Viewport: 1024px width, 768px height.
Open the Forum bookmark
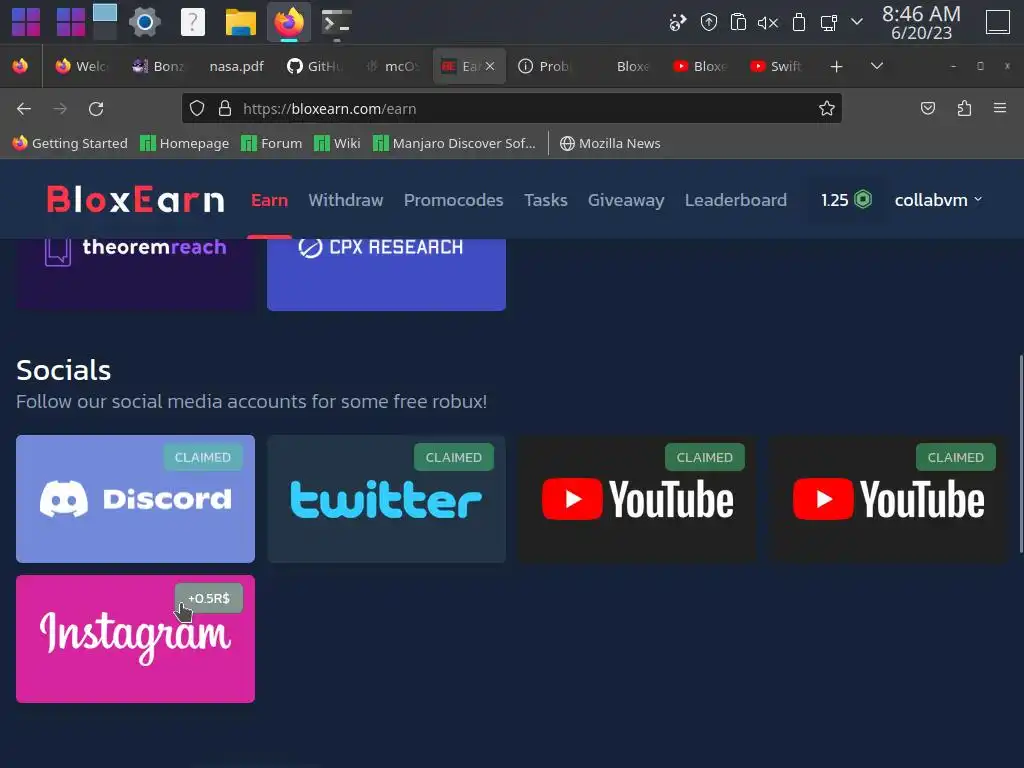272,143
